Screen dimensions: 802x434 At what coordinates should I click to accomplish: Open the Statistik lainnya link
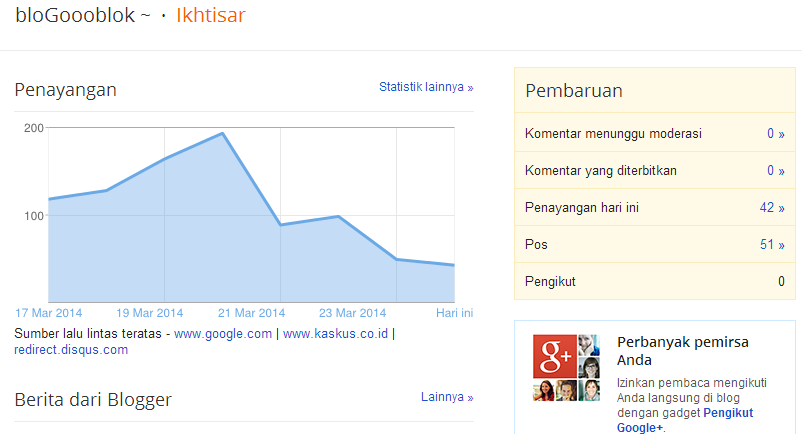point(426,87)
